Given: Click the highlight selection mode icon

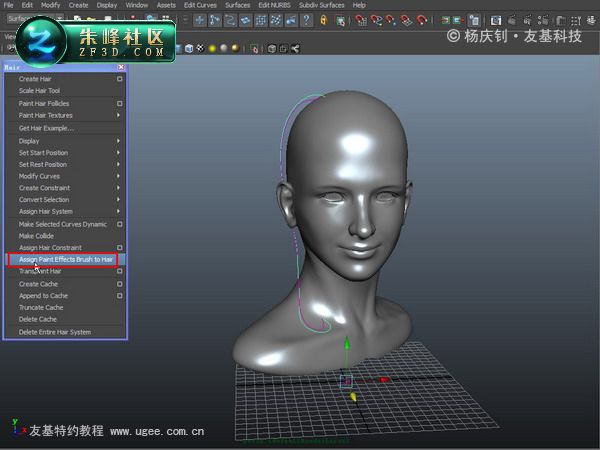Looking at the screenshot, I should pyautogui.click(x=340, y=20).
